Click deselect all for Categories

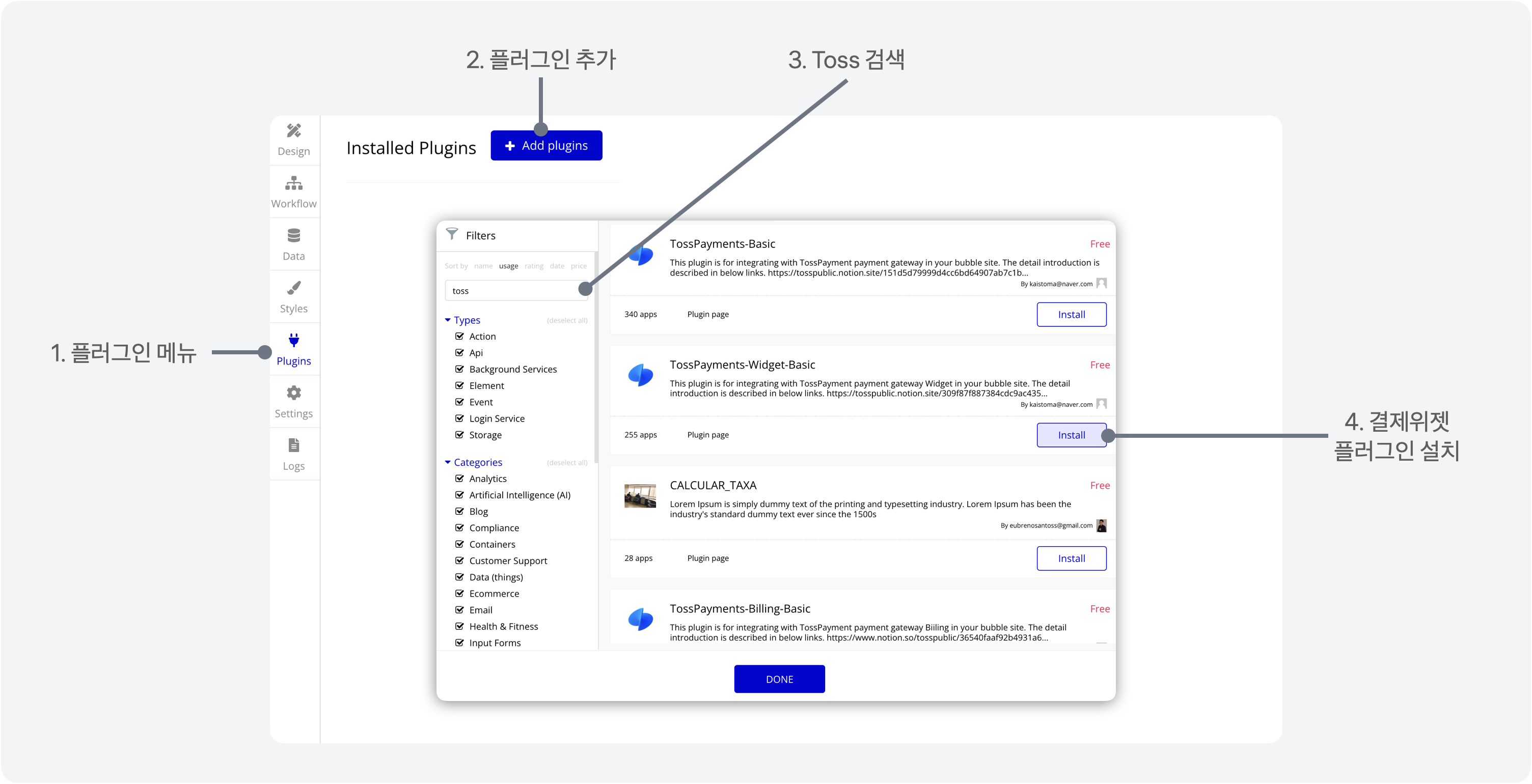(x=567, y=463)
